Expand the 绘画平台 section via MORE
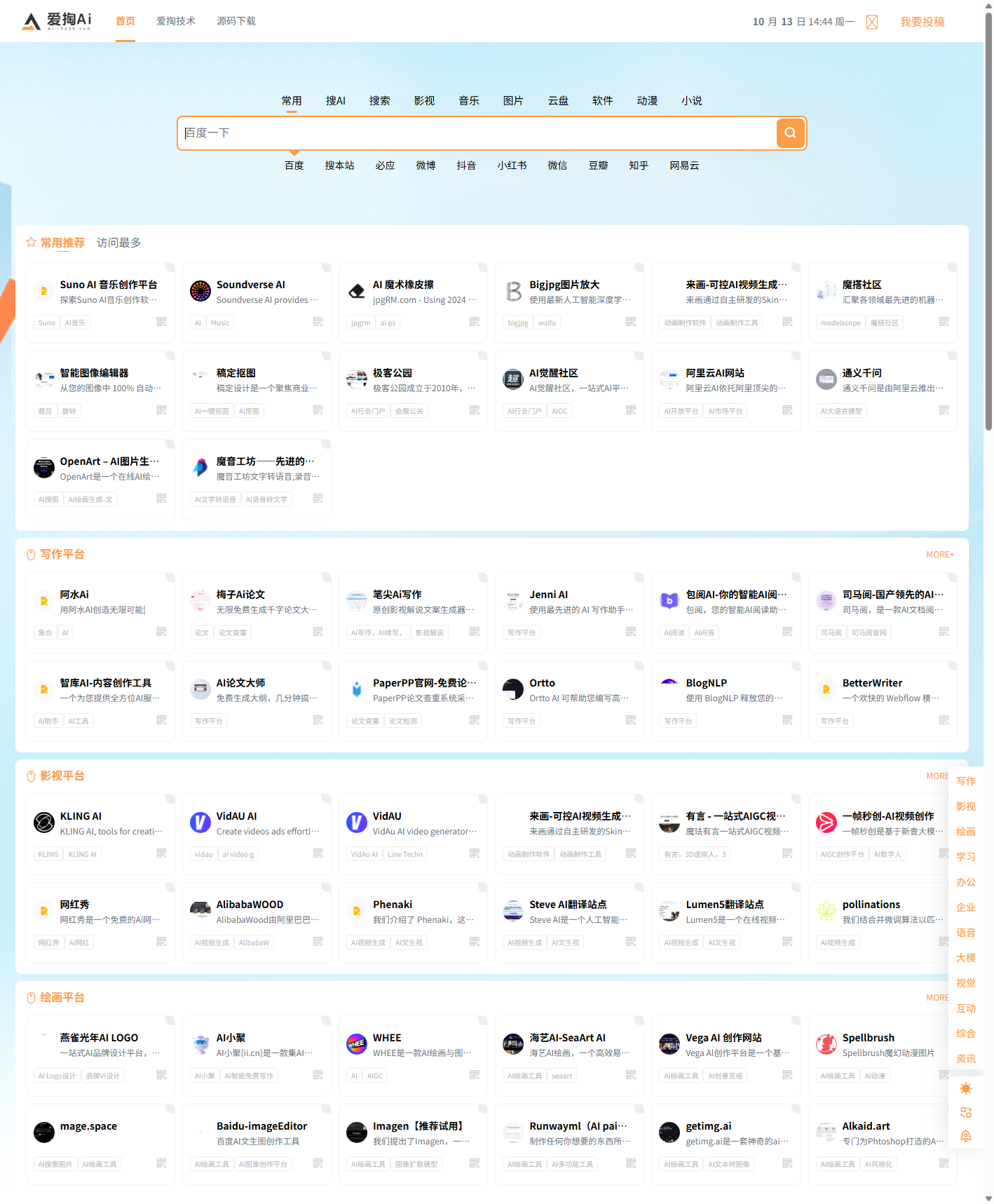994x1204 pixels. pos(937,998)
